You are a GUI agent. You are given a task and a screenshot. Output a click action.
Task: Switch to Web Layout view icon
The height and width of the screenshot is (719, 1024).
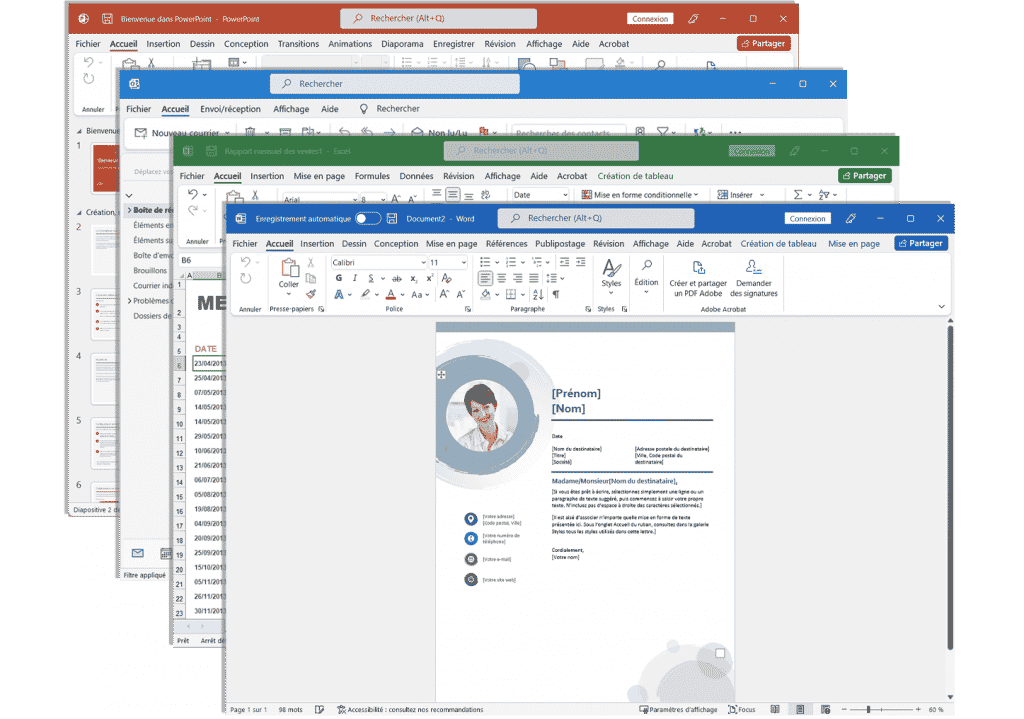pos(825,709)
